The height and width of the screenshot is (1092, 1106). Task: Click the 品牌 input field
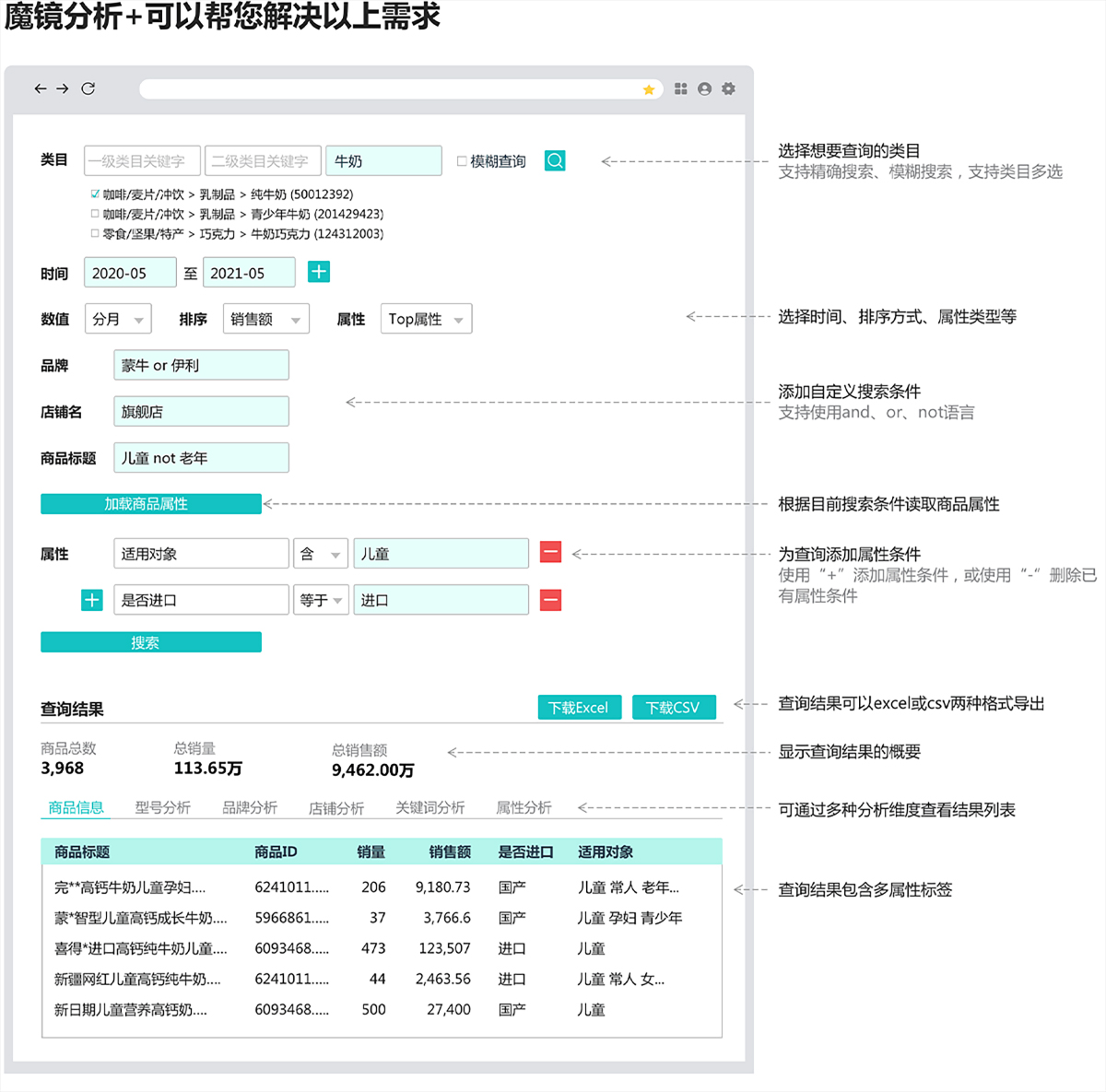[201, 365]
